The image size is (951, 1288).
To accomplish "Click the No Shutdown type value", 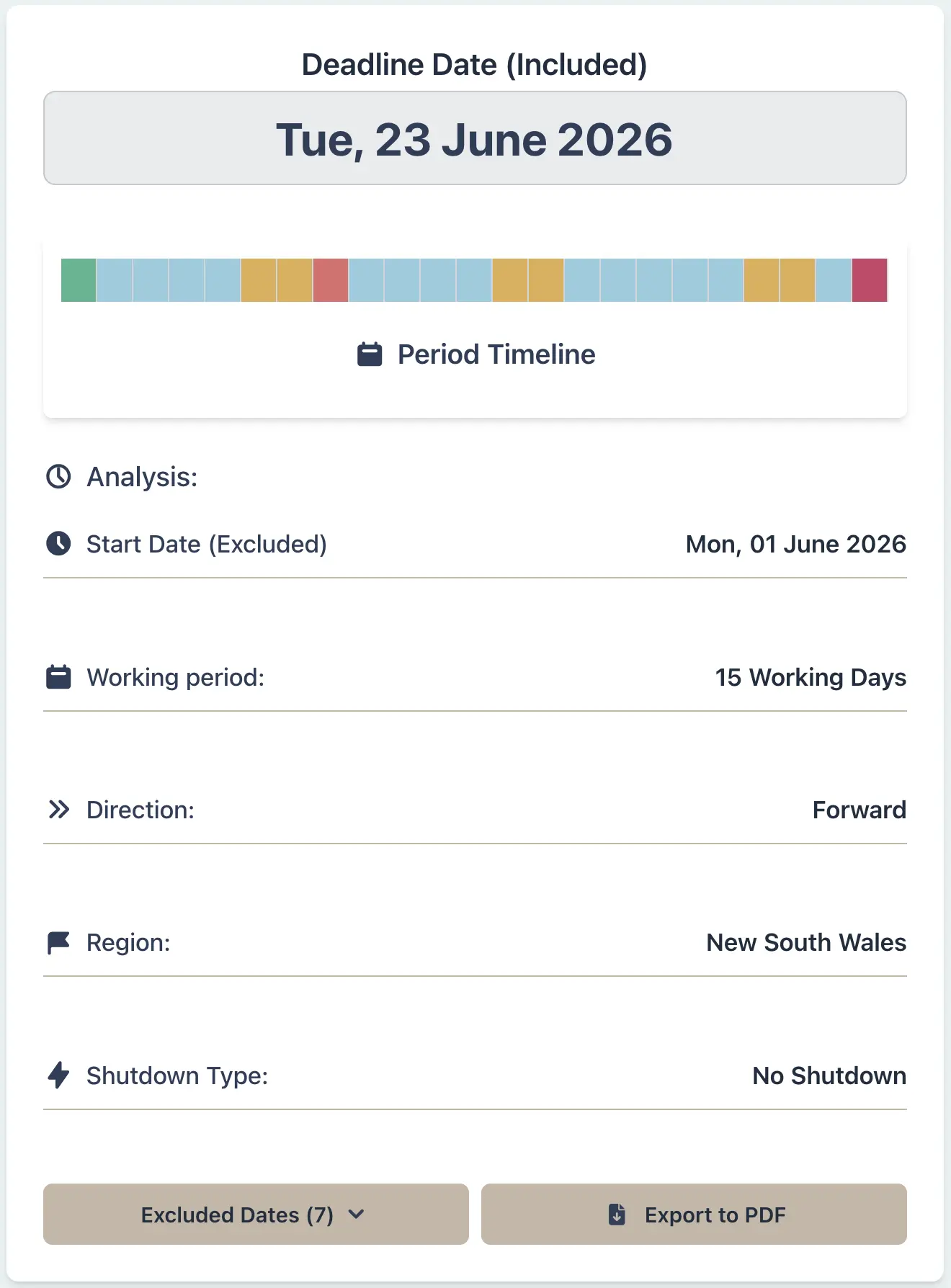I will click(x=829, y=1075).
